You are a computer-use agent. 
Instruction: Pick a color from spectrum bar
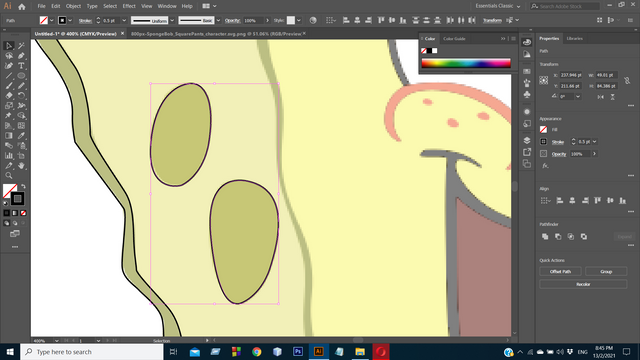click(x=466, y=63)
